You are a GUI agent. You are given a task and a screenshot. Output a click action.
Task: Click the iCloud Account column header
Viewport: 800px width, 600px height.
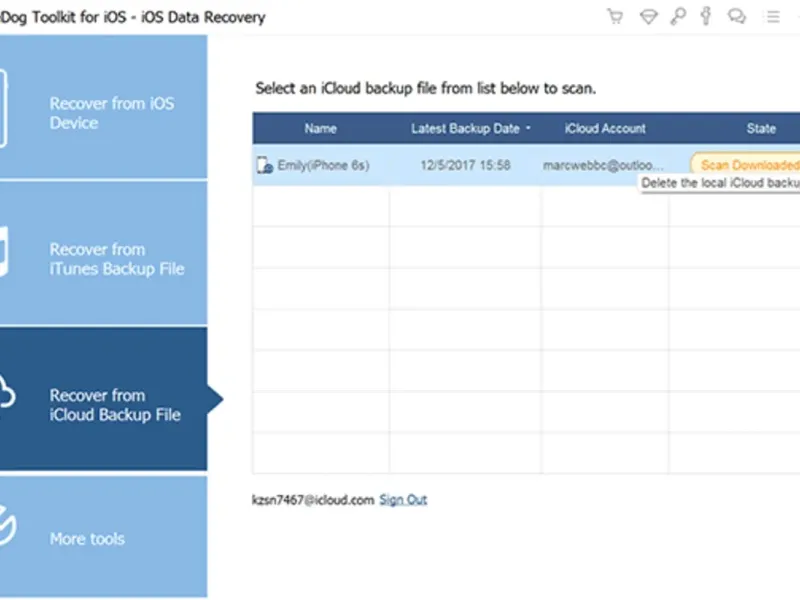coord(605,129)
